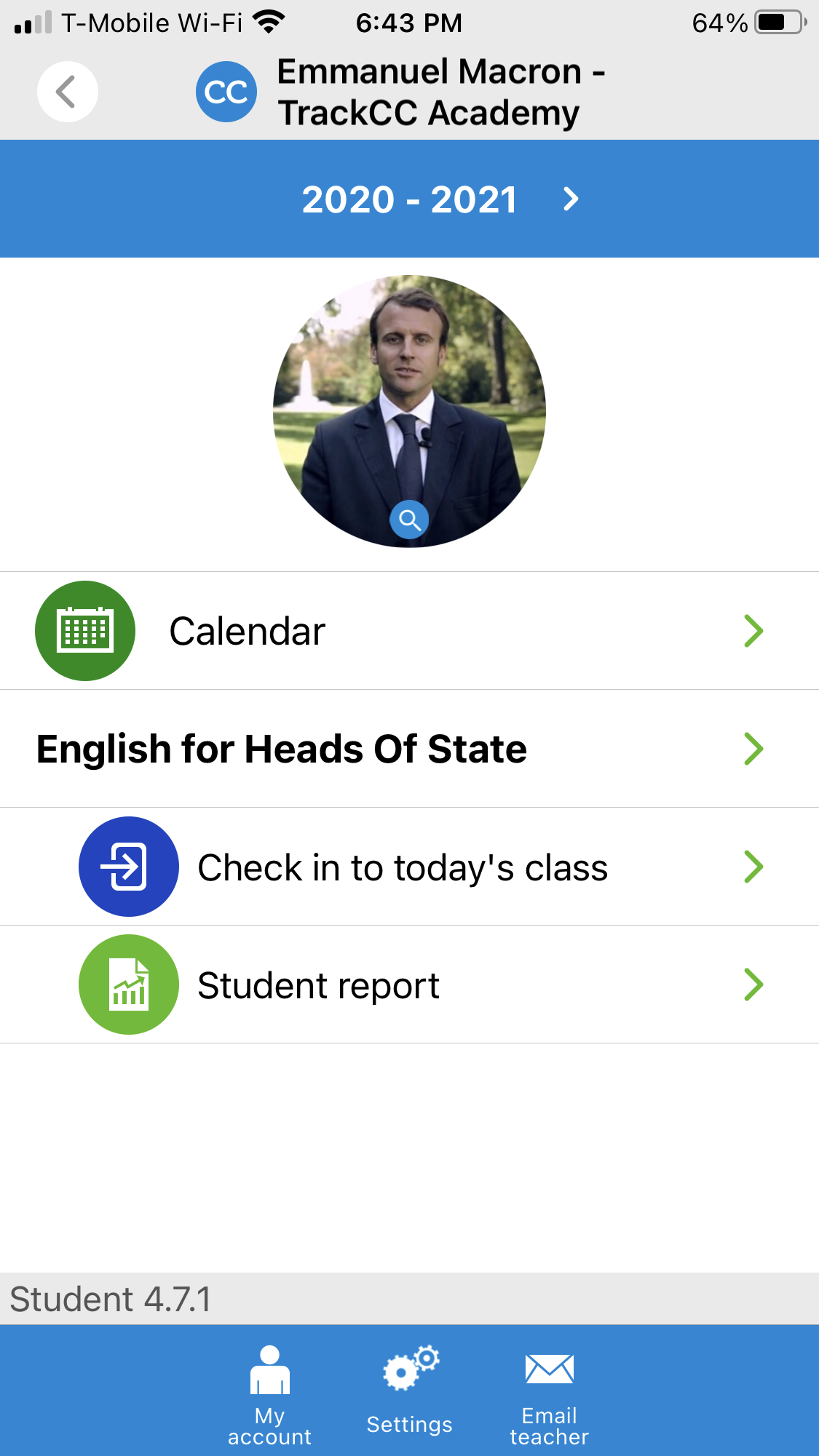Tap the chevron on Calendar row
819x1456 pixels.
753,631
